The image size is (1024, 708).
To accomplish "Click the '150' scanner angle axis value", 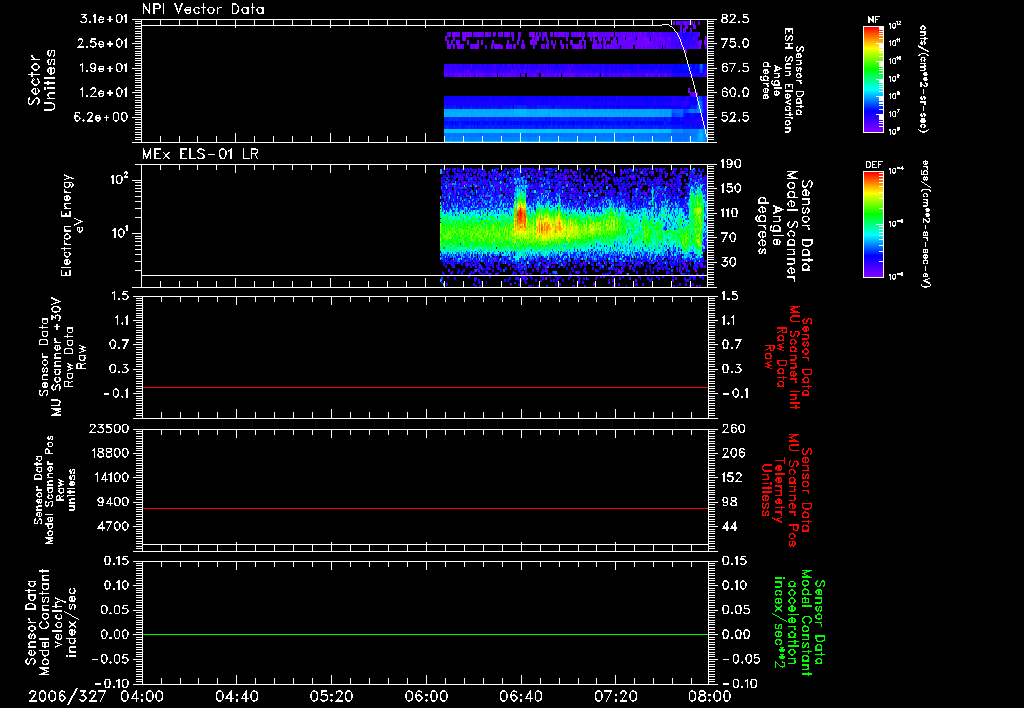I will [732, 189].
